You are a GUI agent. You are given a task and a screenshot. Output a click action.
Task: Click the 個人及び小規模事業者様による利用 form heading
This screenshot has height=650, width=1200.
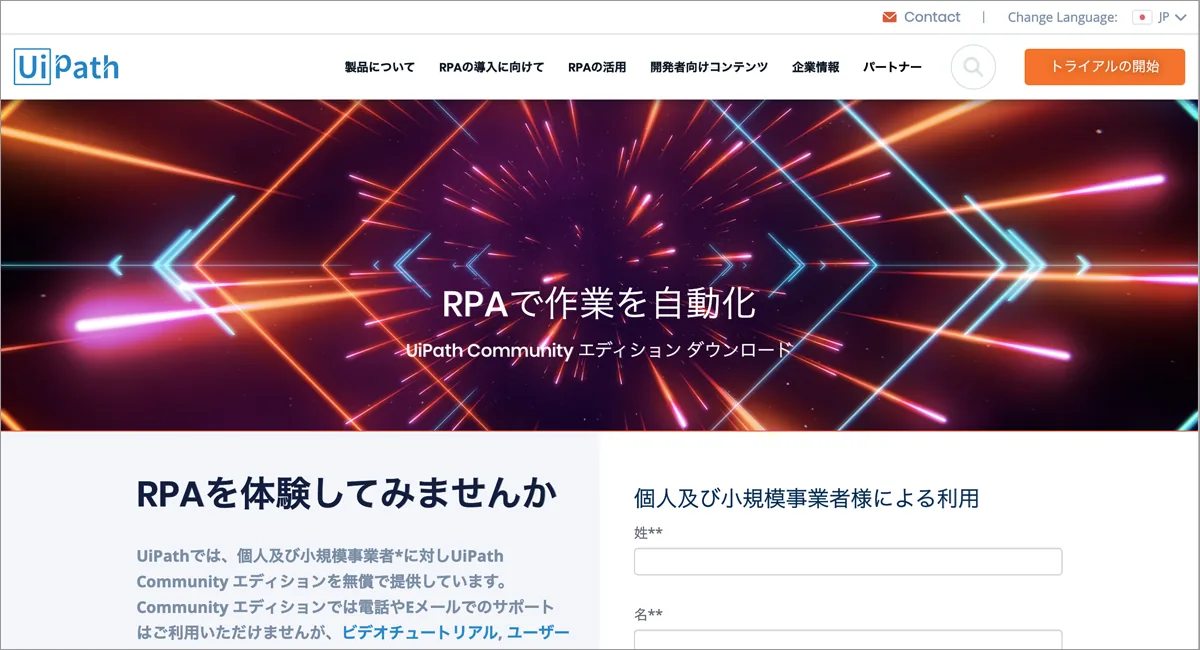(x=806, y=497)
